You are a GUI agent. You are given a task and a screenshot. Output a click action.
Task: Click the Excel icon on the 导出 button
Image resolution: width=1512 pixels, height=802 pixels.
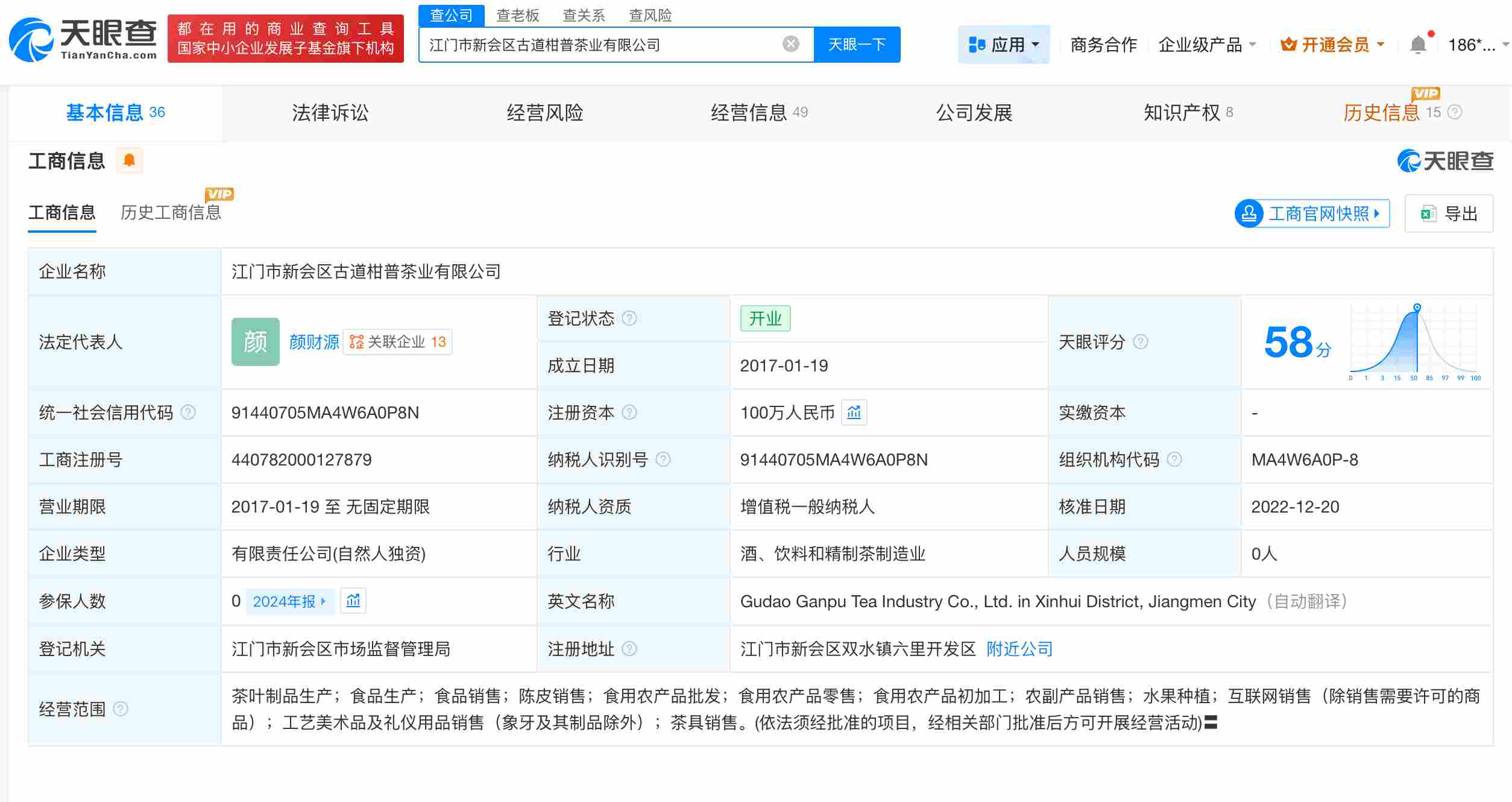point(1426,213)
